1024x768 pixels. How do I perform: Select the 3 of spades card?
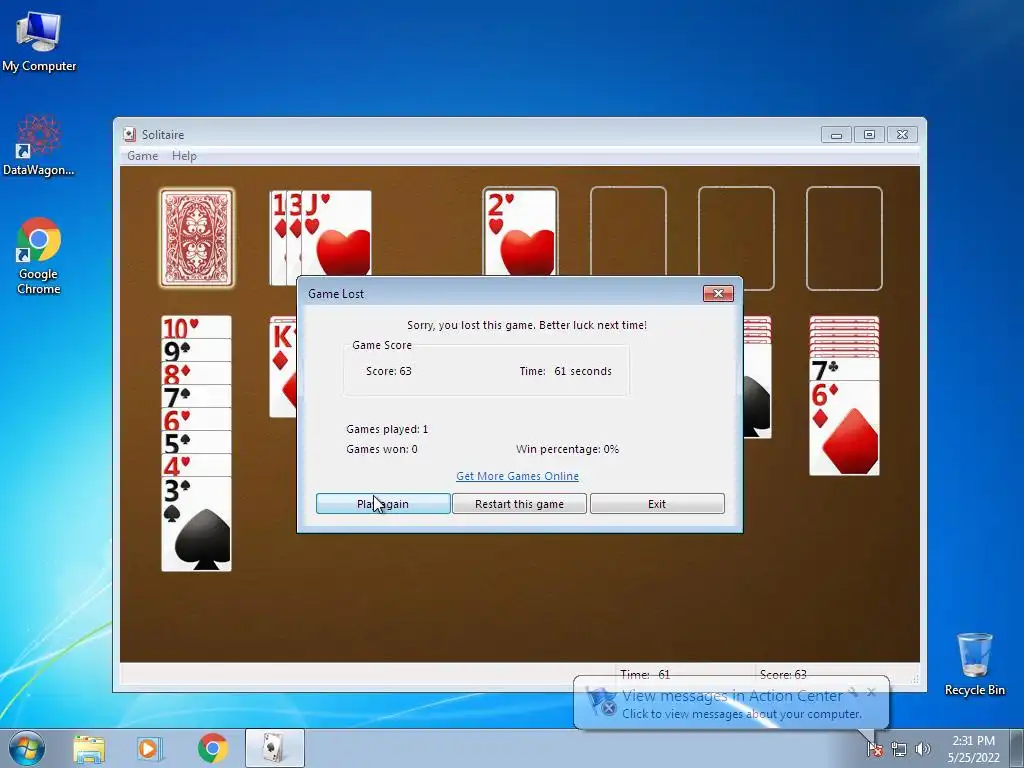pos(196,524)
